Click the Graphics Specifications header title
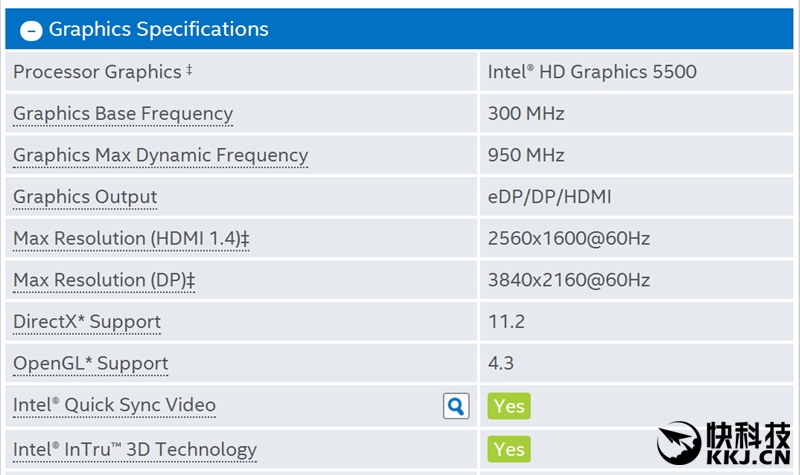 pos(158,30)
